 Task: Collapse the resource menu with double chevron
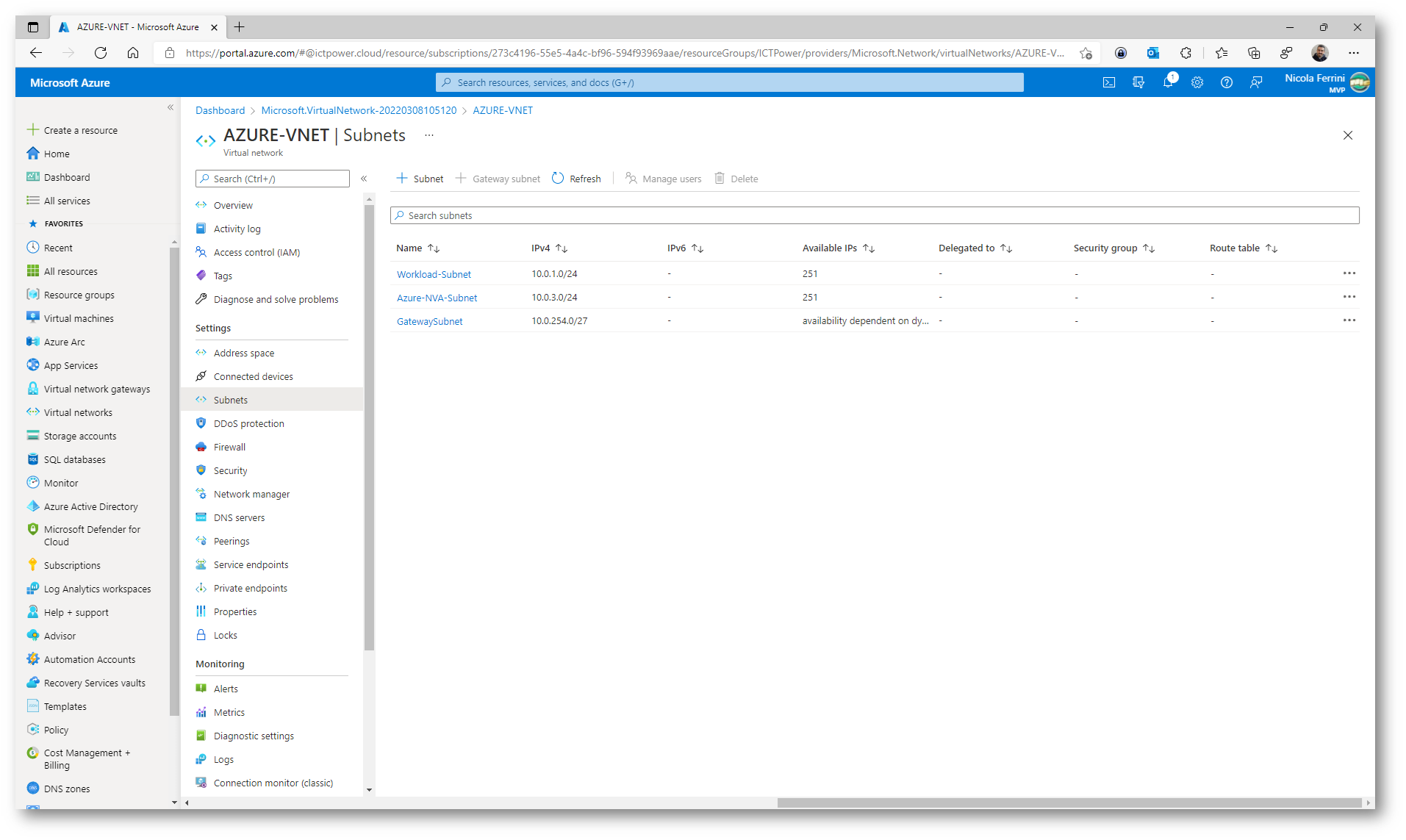(x=364, y=179)
